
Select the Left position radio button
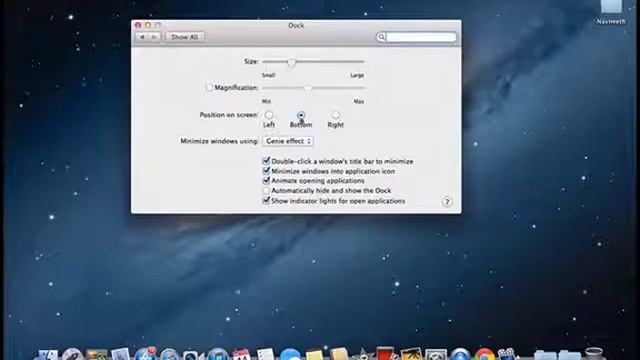(x=269, y=115)
